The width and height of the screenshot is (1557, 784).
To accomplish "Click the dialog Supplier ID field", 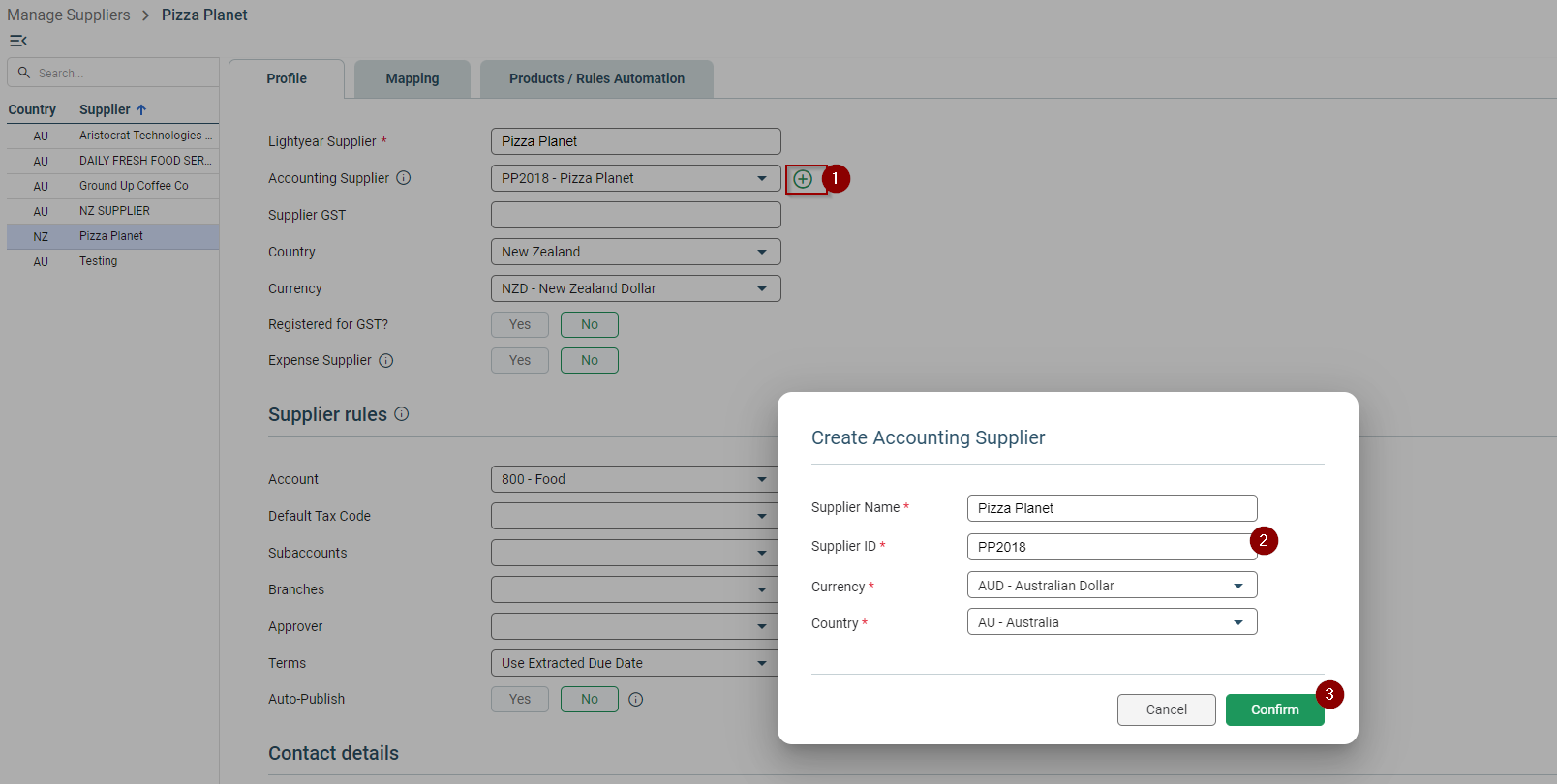I will [x=1113, y=547].
